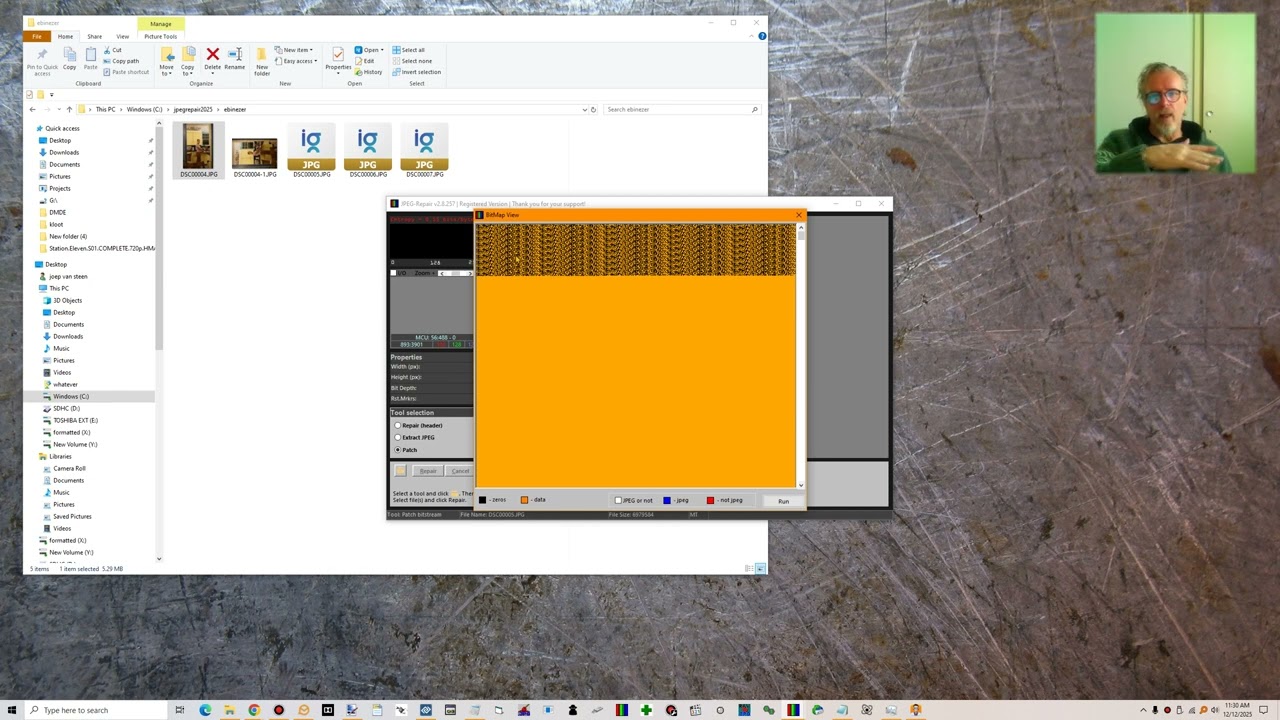Viewport: 1280px width, 720px height.
Task: Click the Rename icon
Action: pos(234,54)
